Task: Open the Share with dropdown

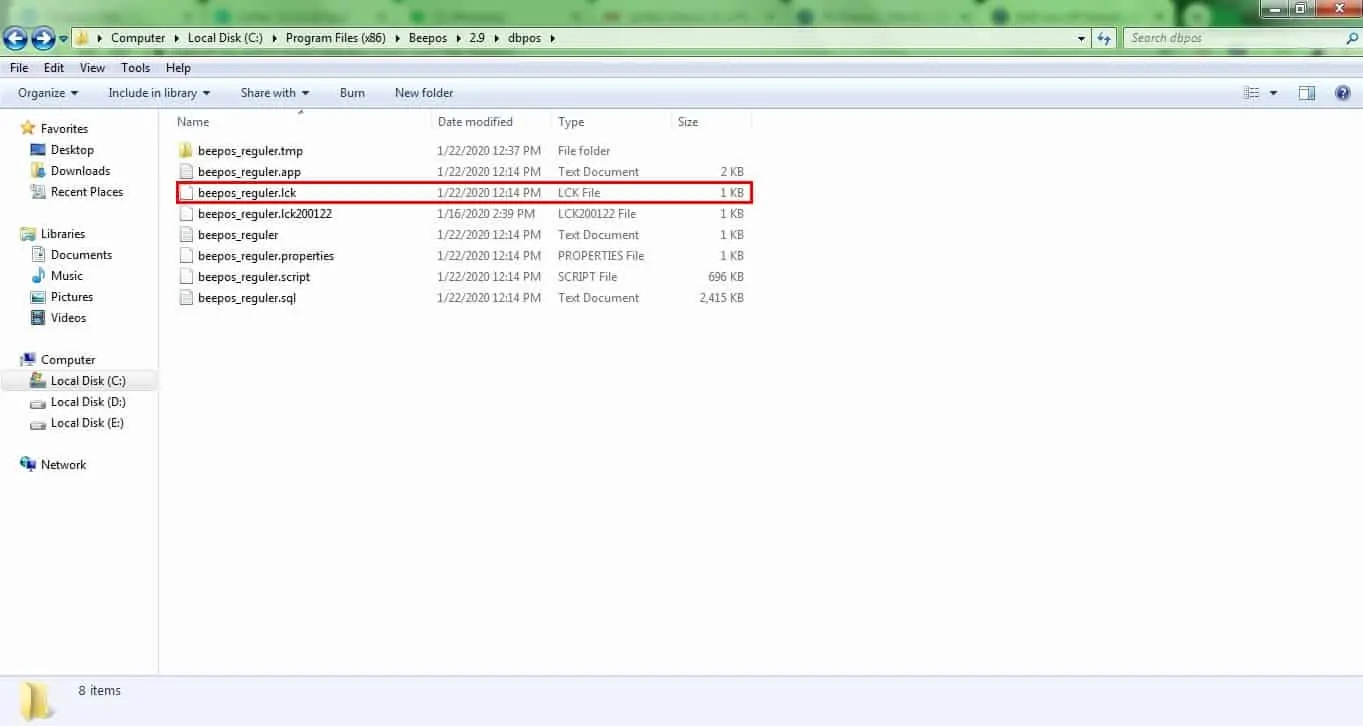Action: click(x=274, y=93)
